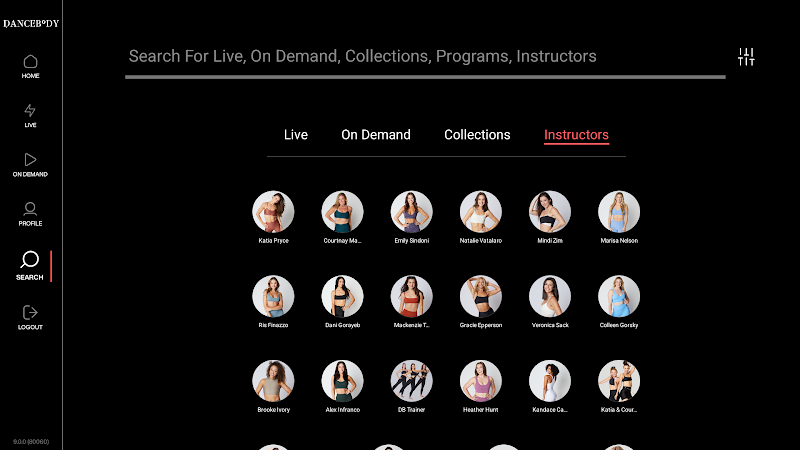
Task: Open DB Trainer group photo
Action: tap(412, 381)
